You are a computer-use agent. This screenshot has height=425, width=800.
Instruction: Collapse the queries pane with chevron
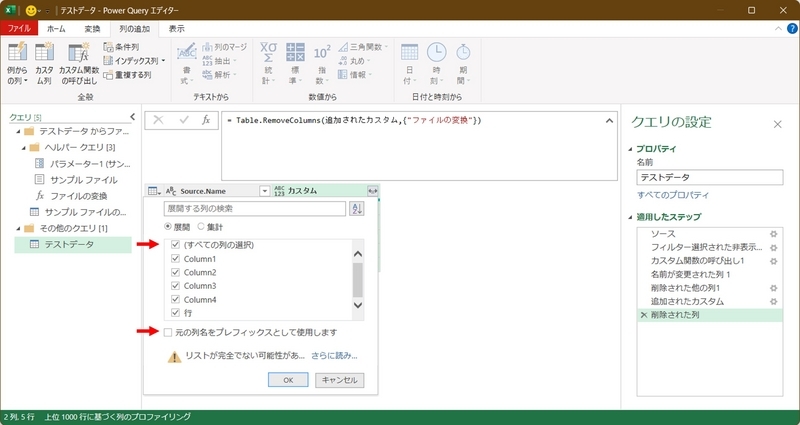pyautogui.click(x=133, y=117)
